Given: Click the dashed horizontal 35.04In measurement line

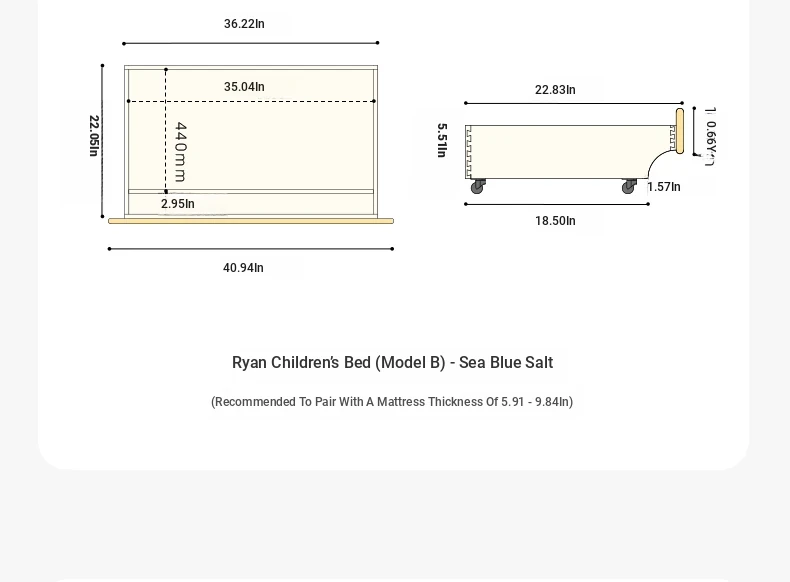Looking at the screenshot, I should pyautogui.click(x=251, y=101).
